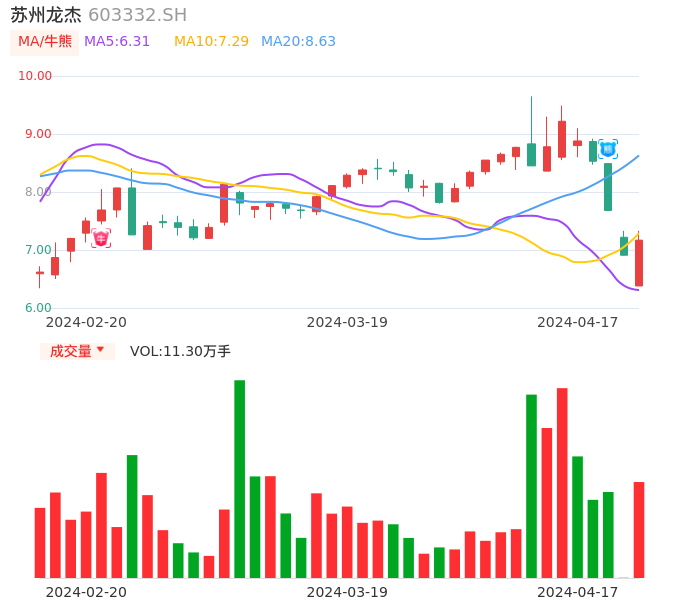Click the pink bull marker icon on the chart
Viewport: 686px width, 606px height.
click(101, 238)
